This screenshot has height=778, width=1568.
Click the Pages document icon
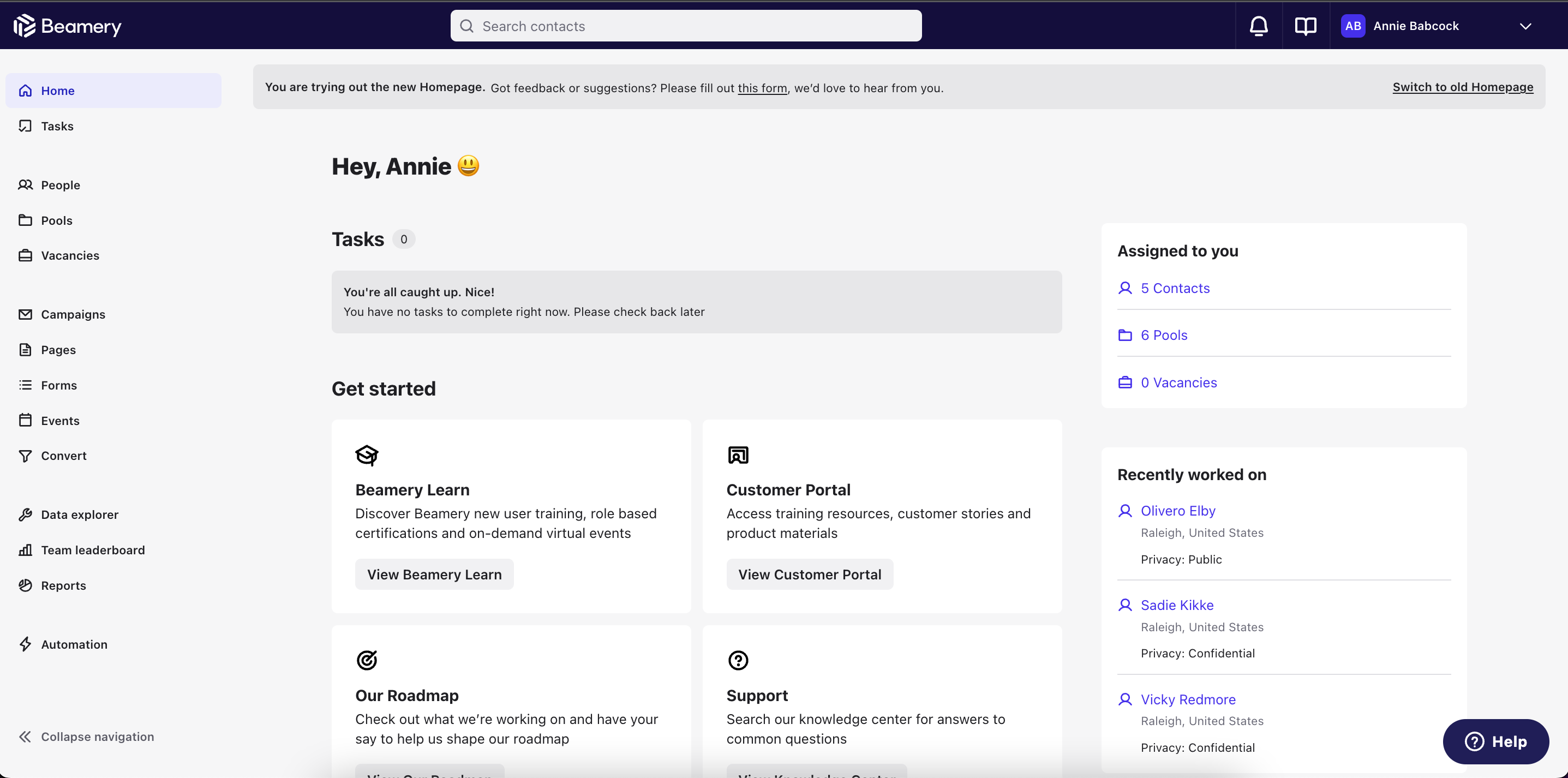tap(25, 349)
